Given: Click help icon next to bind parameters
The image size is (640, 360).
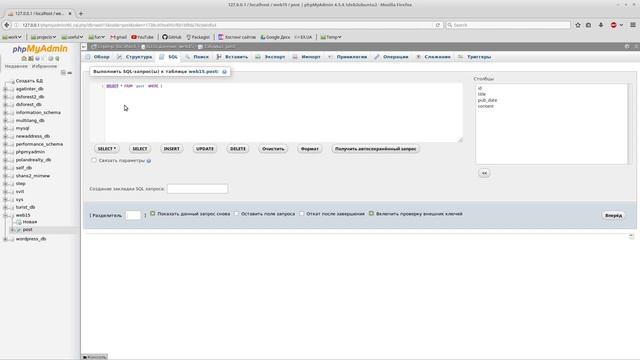Looking at the screenshot, I should (x=149, y=161).
